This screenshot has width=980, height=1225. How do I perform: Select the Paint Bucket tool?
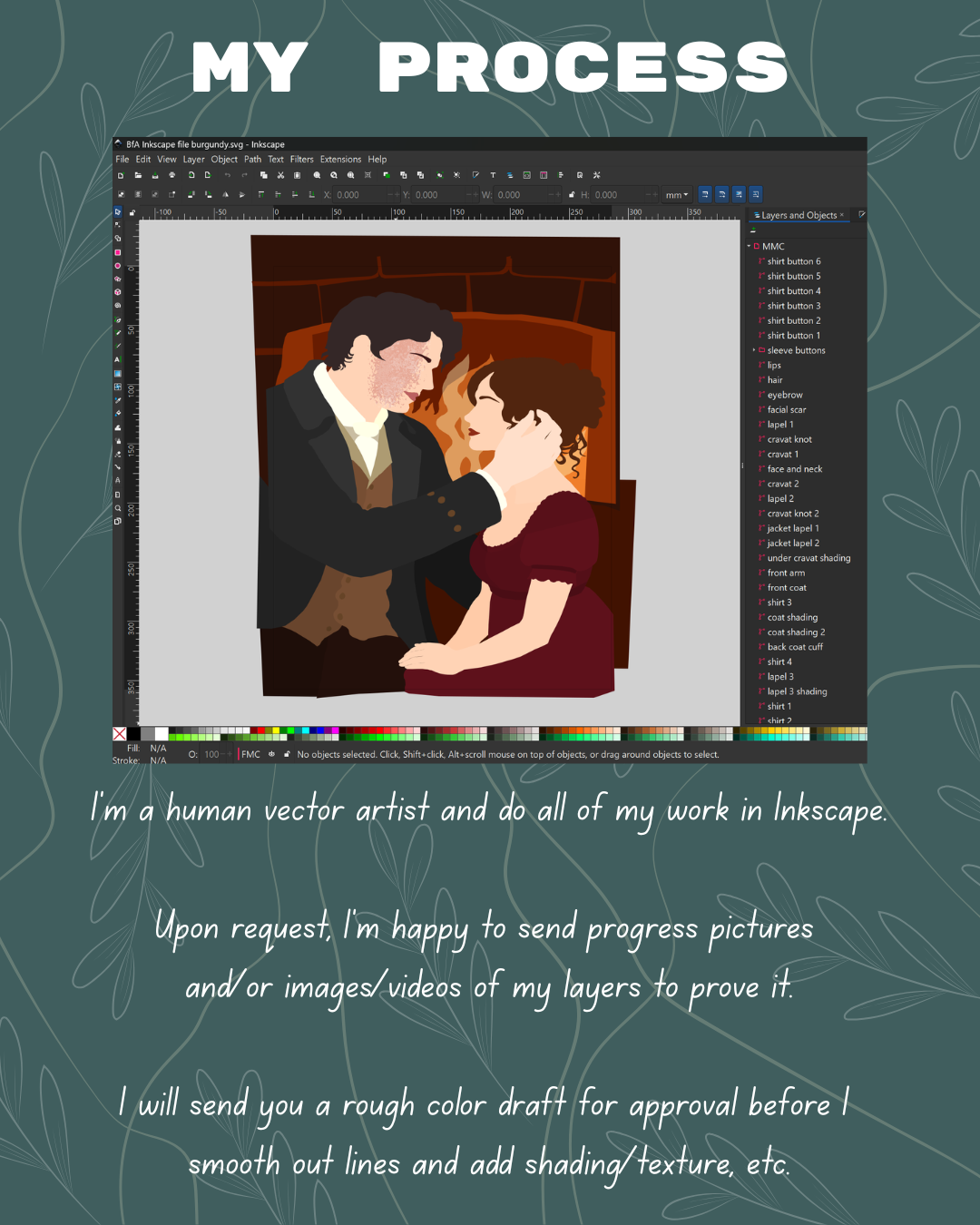[x=118, y=413]
